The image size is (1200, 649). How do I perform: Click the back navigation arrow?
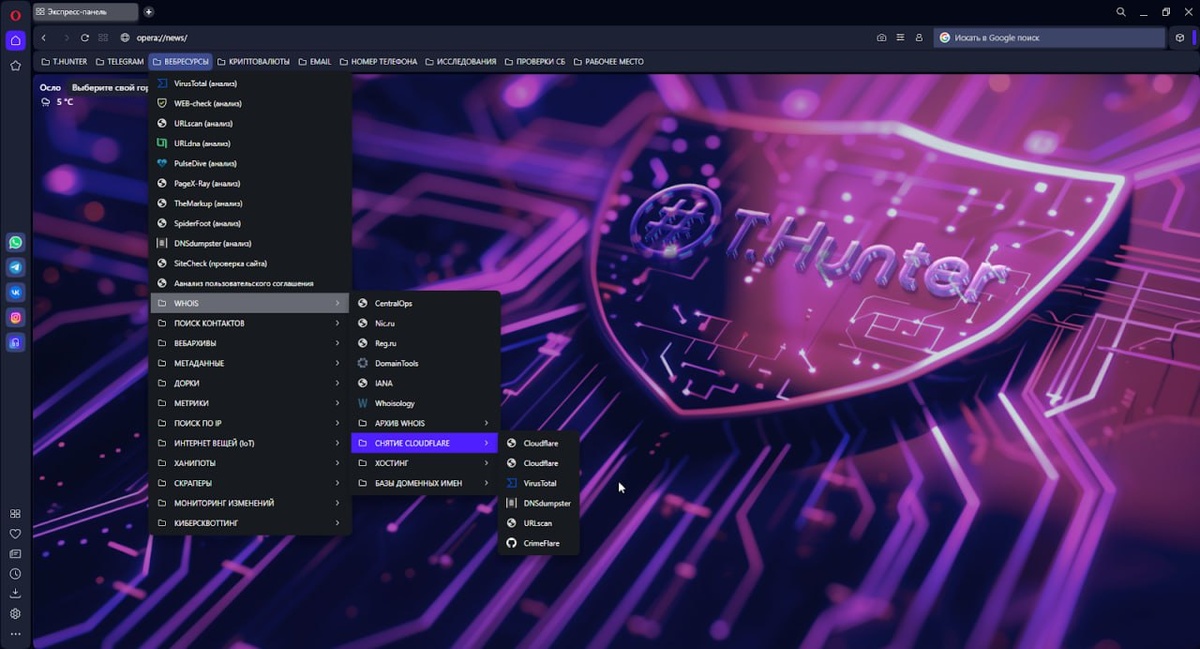[x=44, y=38]
